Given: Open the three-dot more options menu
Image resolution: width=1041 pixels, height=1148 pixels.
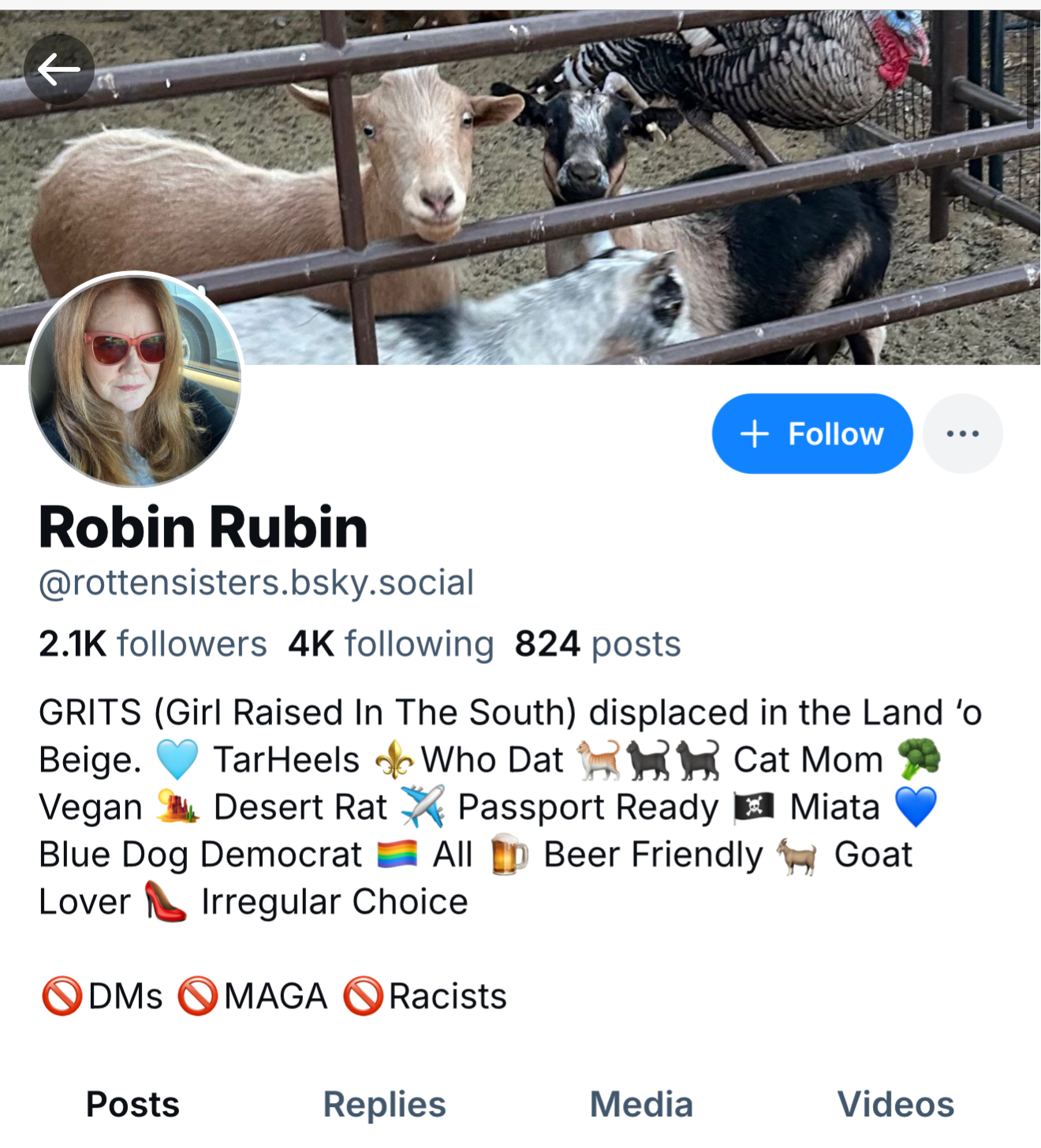Looking at the screenshot, I should coord(962,434).
